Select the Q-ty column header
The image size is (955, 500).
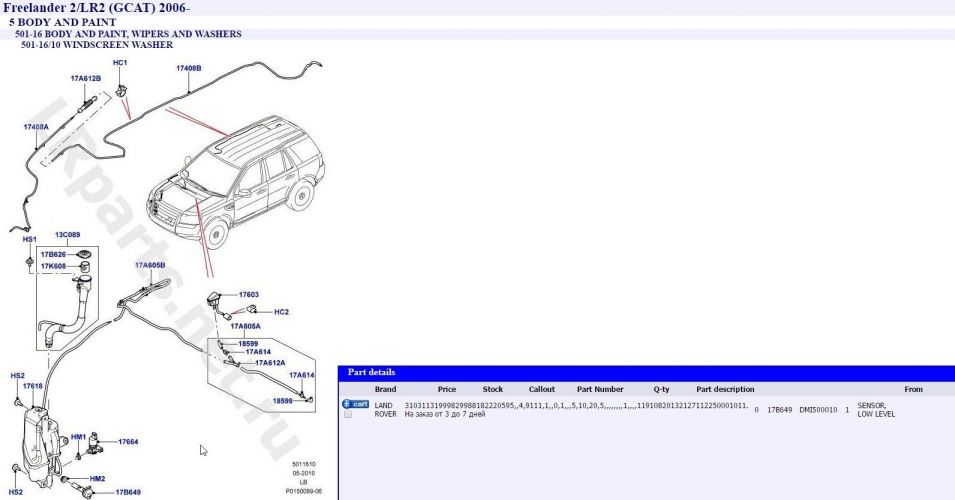click(661, 389)
